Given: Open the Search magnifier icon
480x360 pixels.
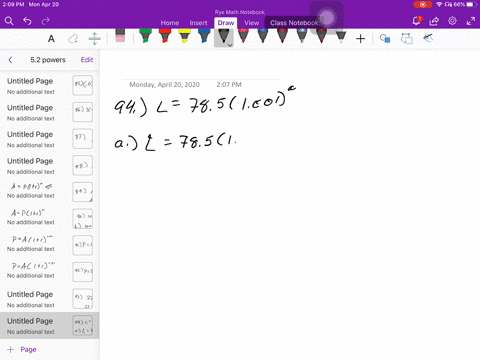Looking at the screenshot, I should (9, 21).
